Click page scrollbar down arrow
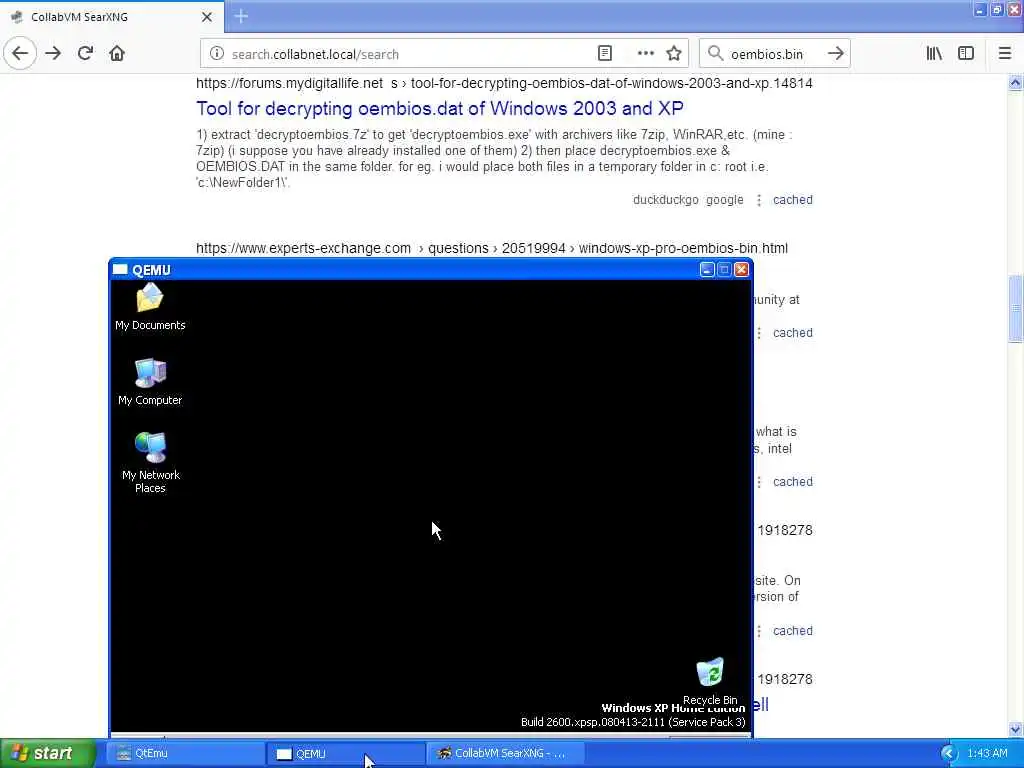1024x768 pixels. tap(1015, 729)
